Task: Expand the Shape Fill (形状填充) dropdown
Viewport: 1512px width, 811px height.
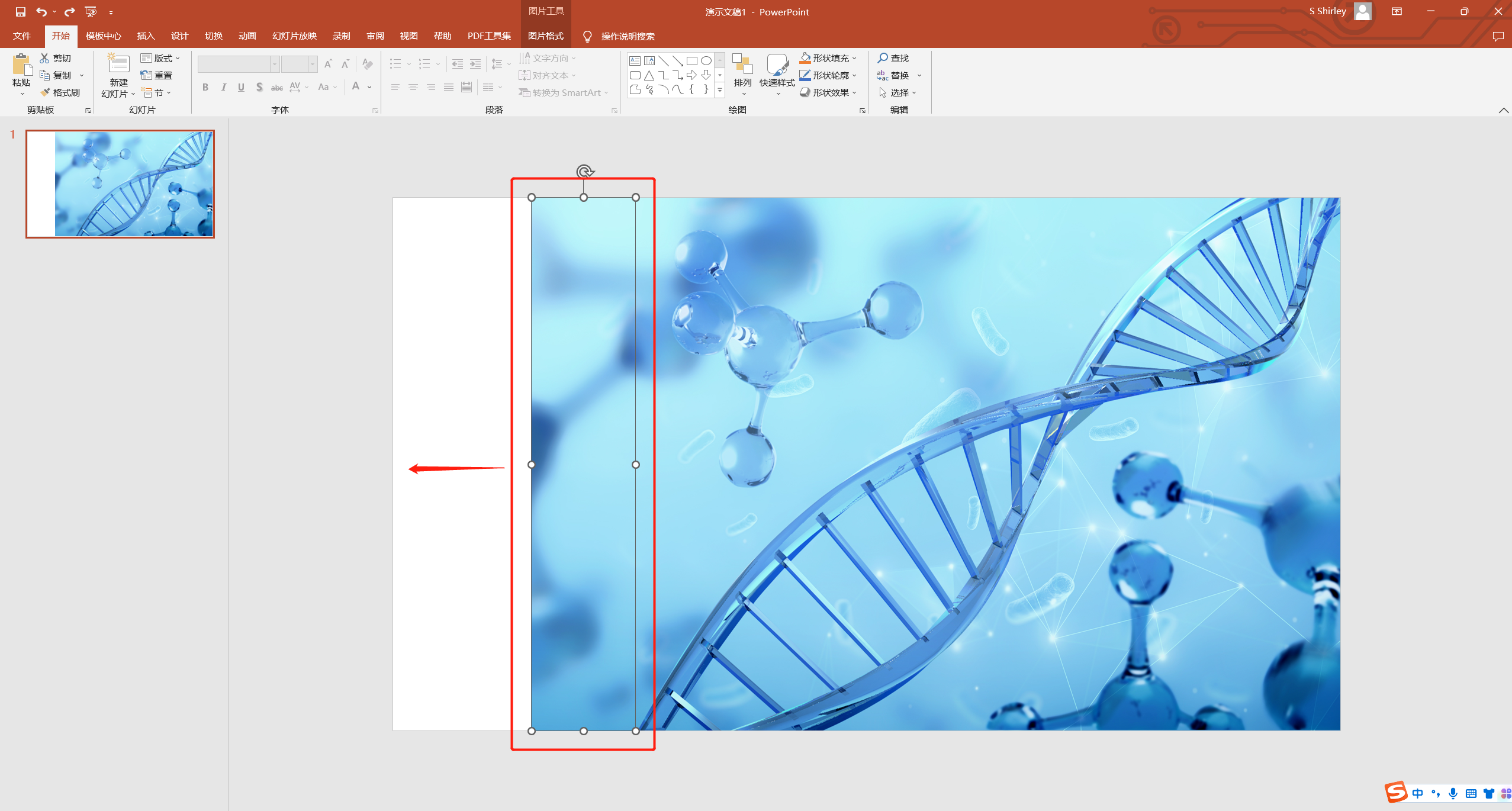Action: click(x=855, y=58)
